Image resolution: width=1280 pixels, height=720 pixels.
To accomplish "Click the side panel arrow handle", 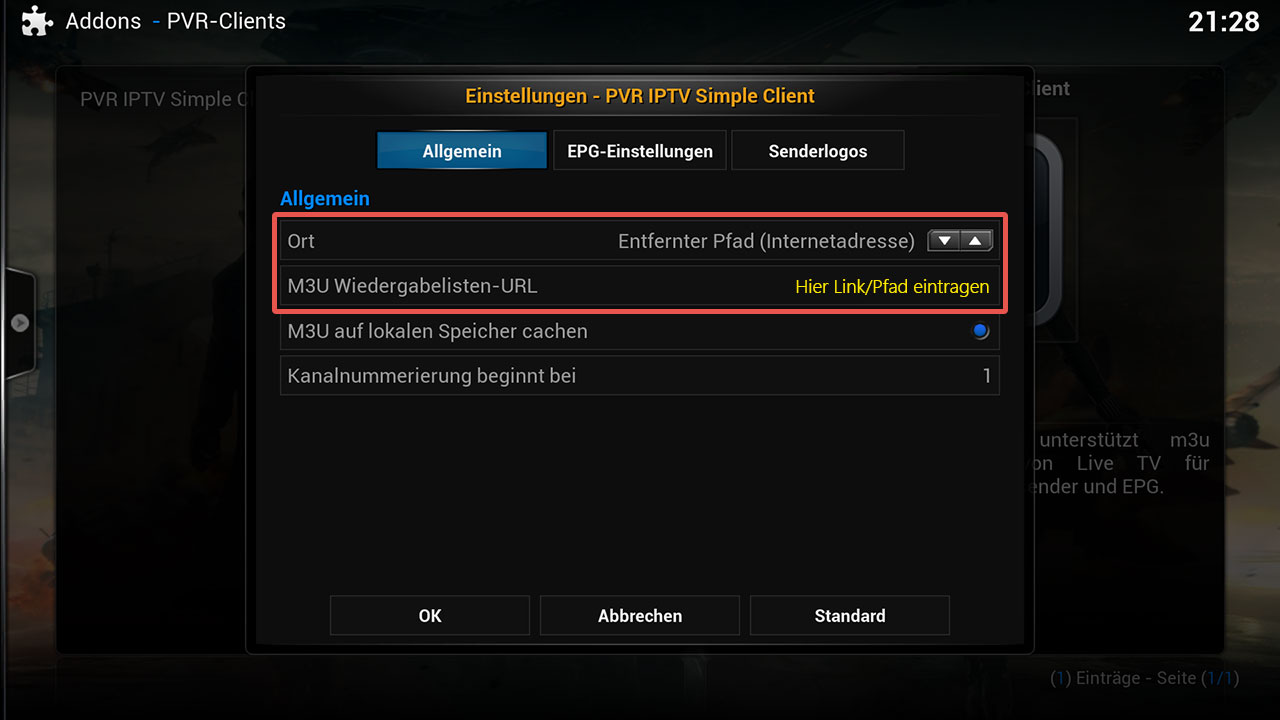I will pyautogui.click(x=19, y=323).
